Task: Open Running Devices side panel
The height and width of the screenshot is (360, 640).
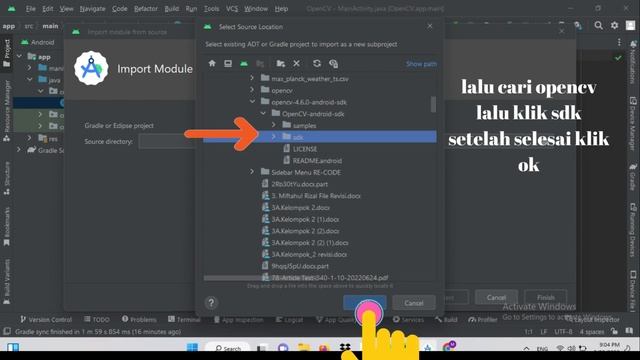Action: pyautogui.click(x=633, y=231)
